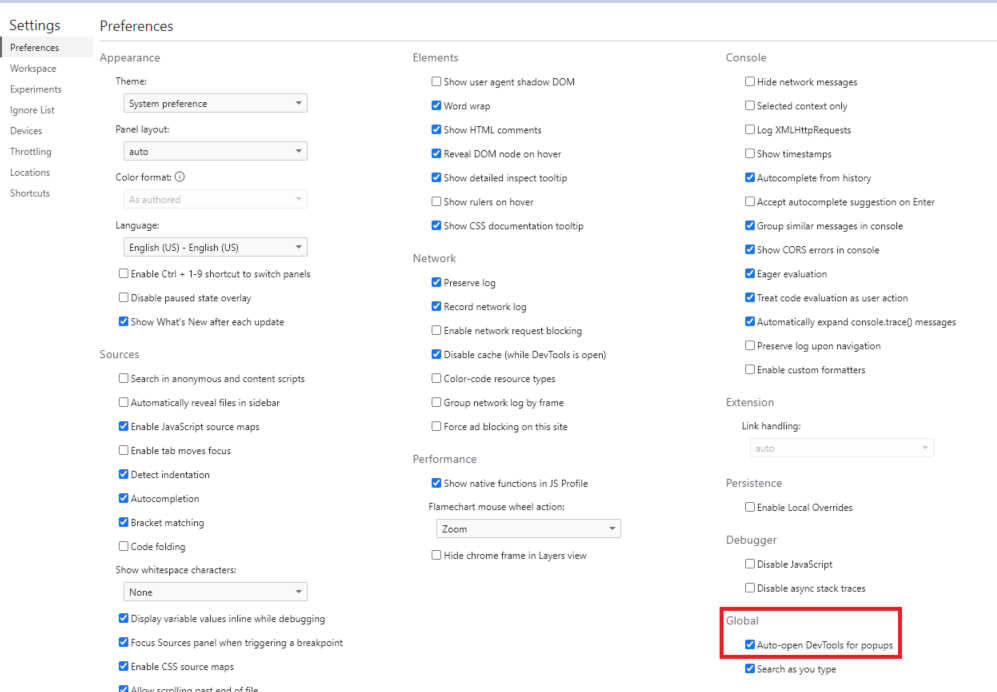Disable Word wrap in Elements

coord(436,105)
